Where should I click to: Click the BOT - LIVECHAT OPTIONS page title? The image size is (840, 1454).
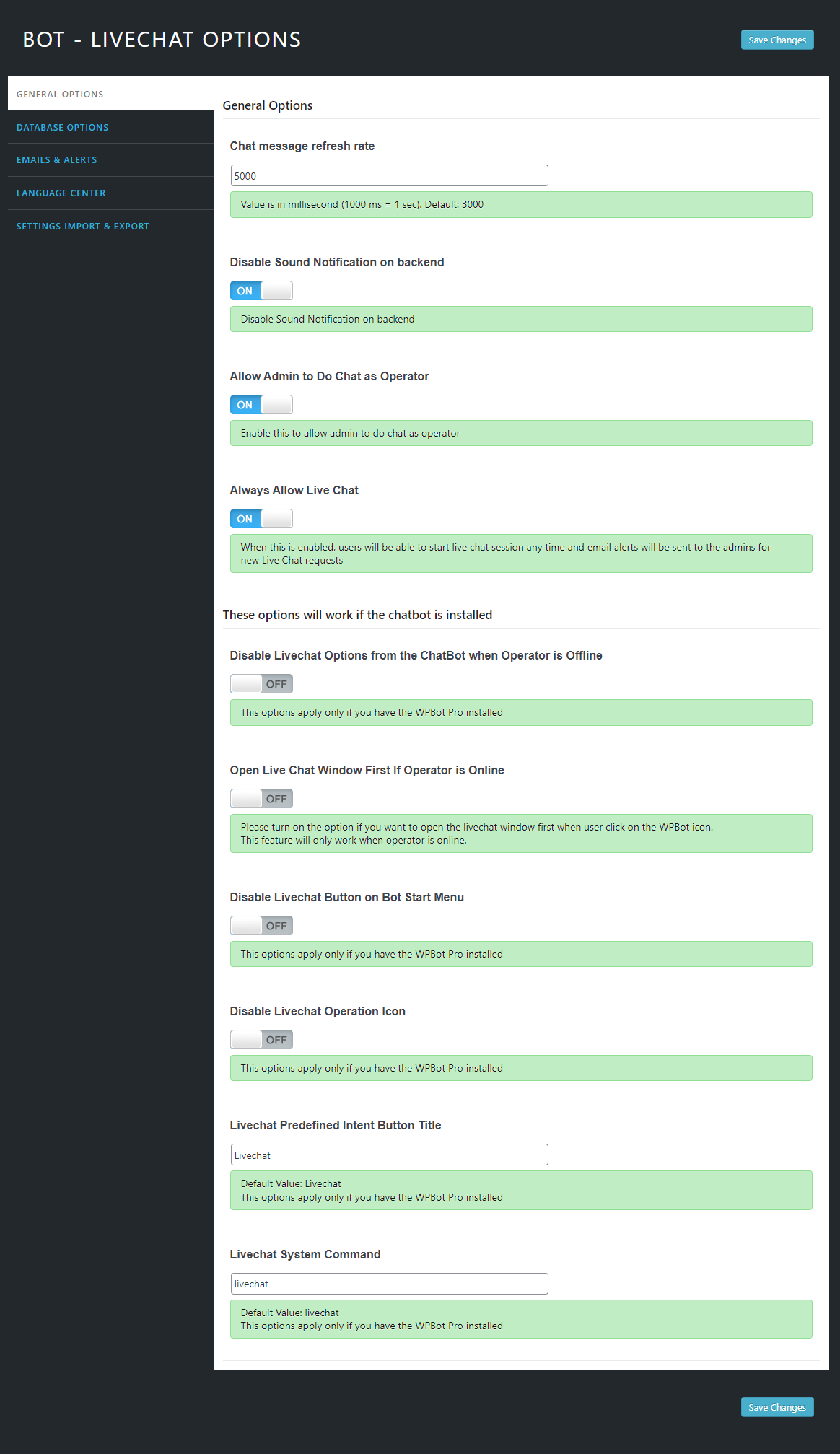coord(162,40)
